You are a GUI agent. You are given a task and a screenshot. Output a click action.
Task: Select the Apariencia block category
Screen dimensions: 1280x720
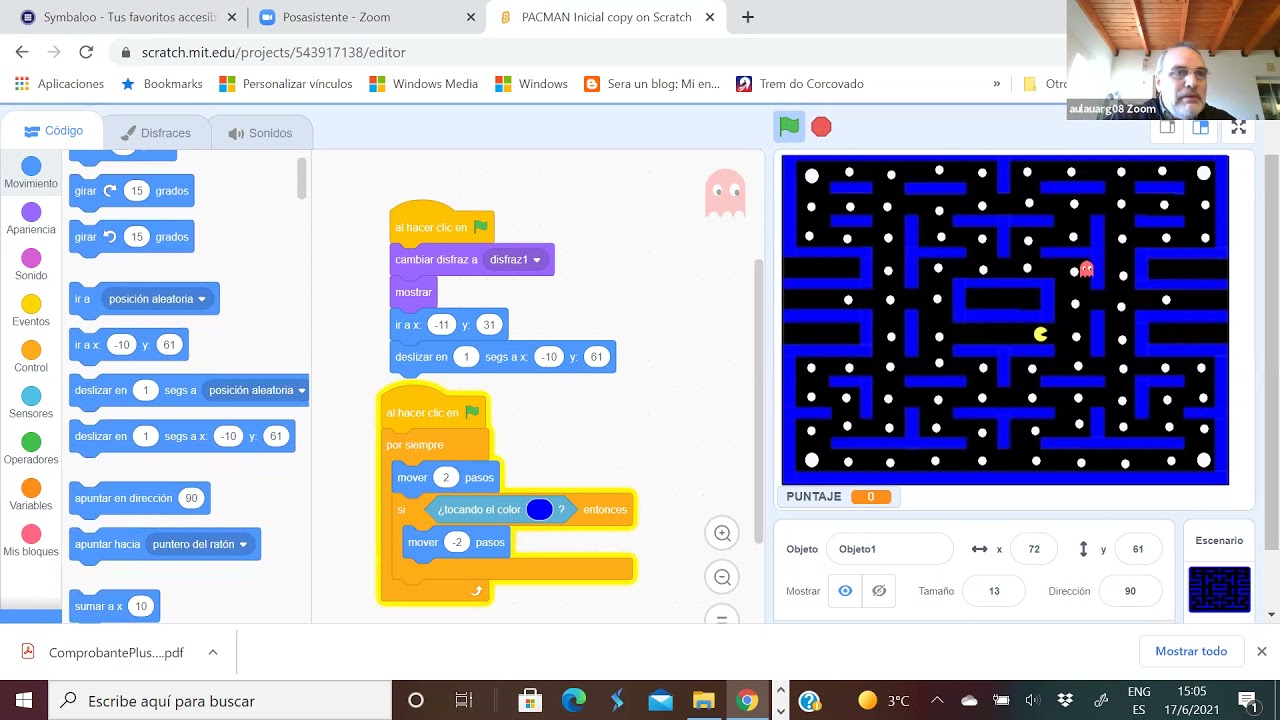(31, 219)
